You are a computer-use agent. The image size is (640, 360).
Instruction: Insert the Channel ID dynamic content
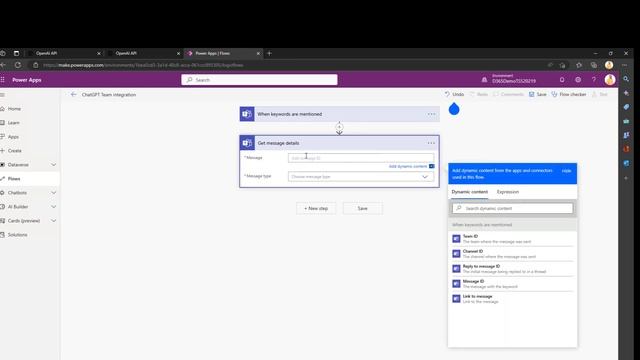click(x=512, y=254)
